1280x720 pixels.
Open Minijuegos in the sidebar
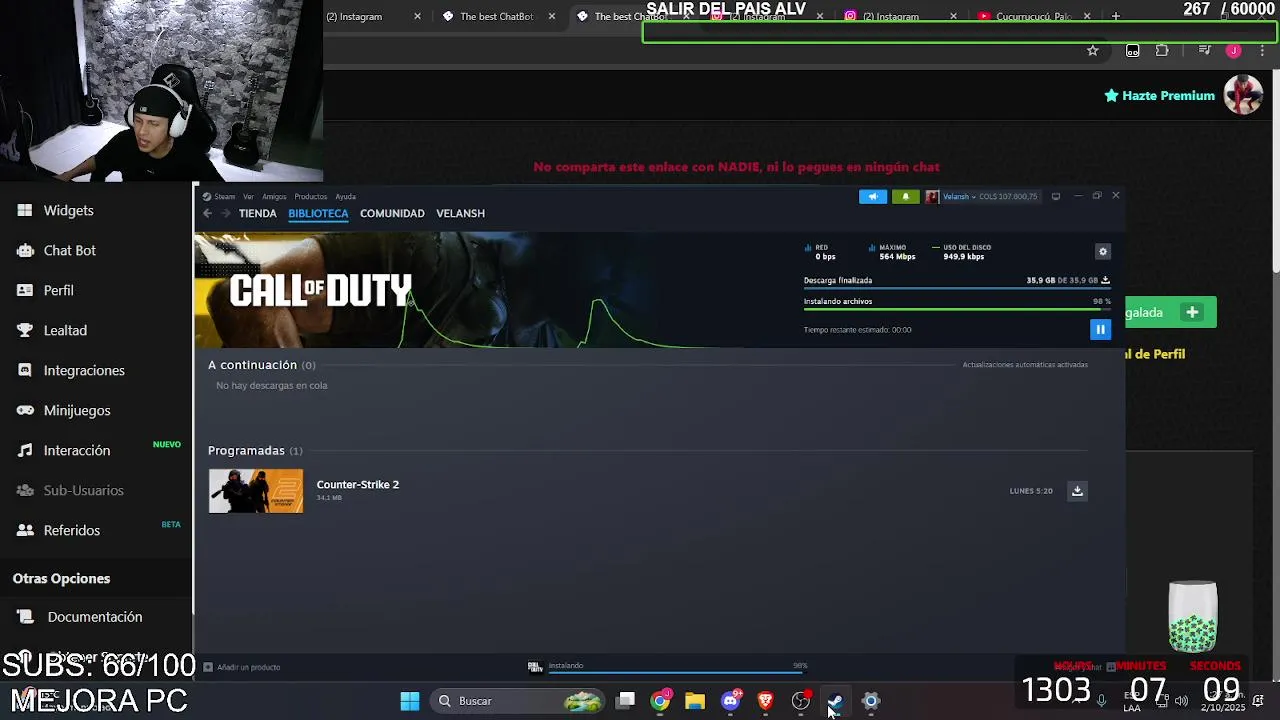pyautogui.click(x=77, y=410)
